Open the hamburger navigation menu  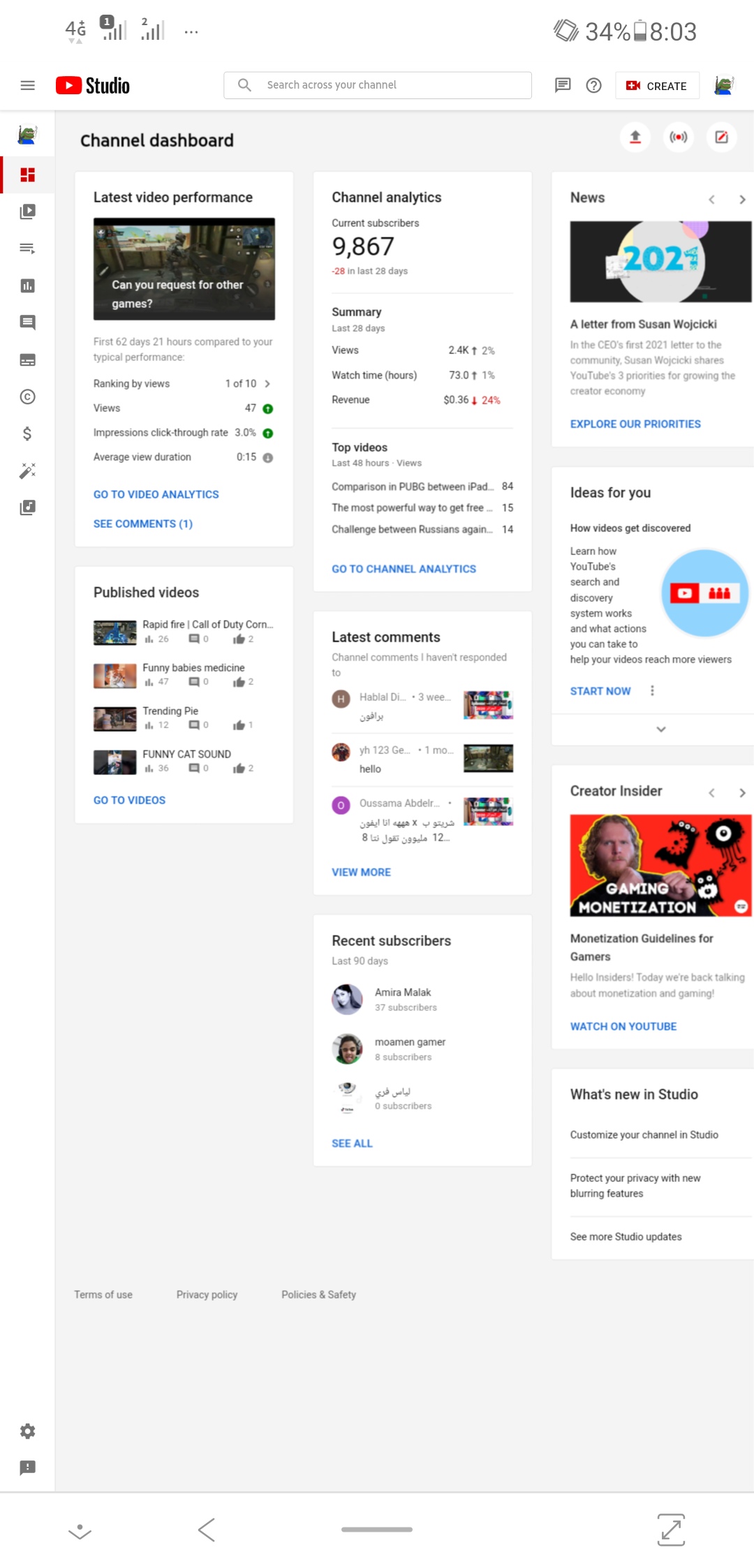(28, 85)
